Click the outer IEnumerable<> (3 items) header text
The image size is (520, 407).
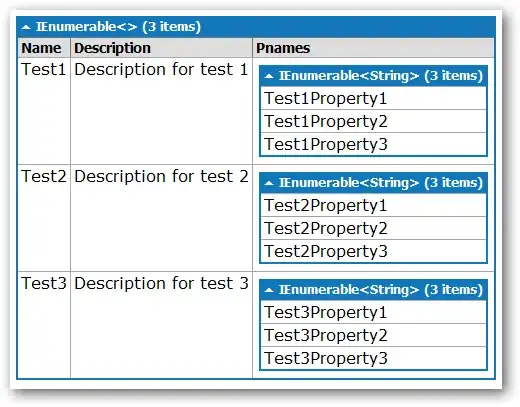point(118,27)
